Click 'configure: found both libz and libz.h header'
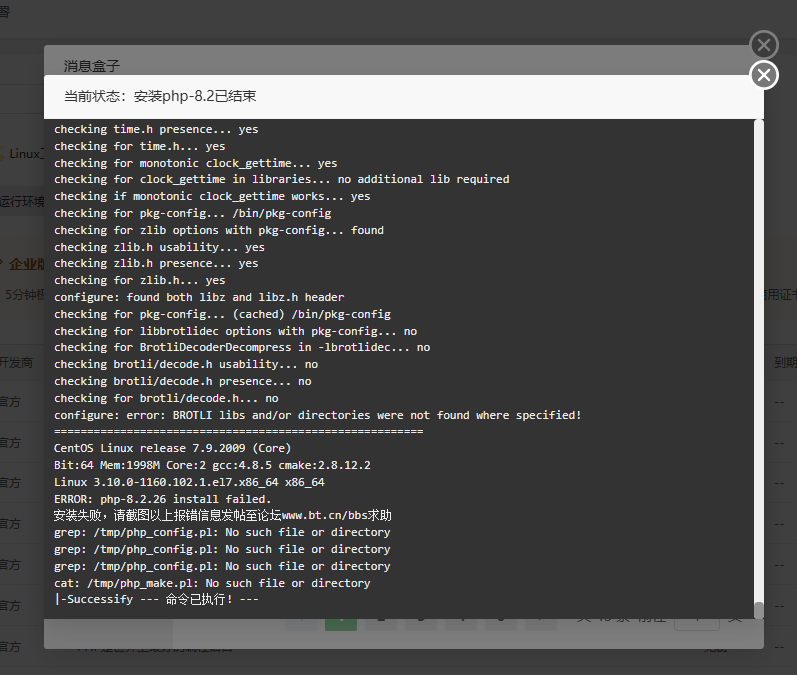797x675 pixels. [x=199, y=297]
